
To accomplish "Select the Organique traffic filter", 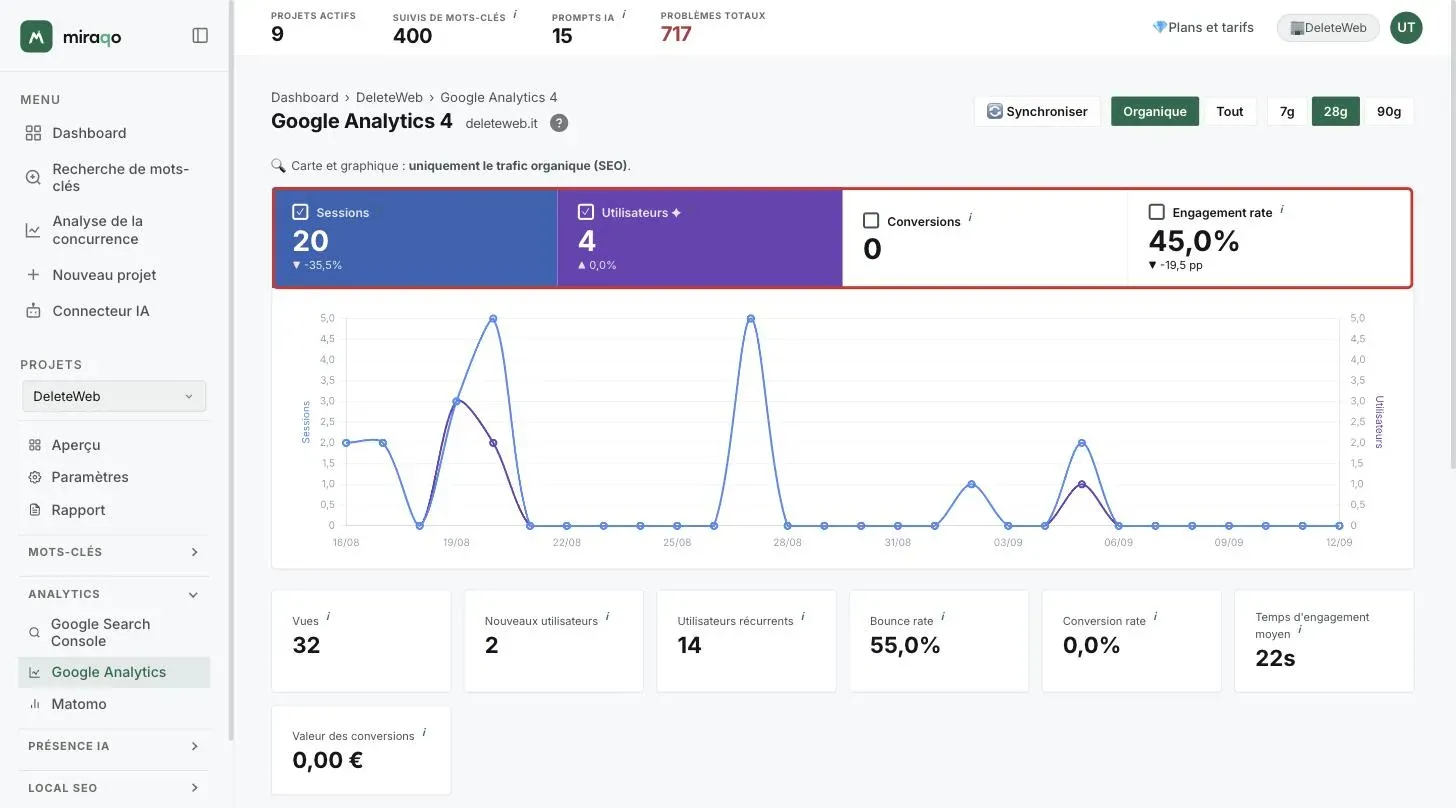I will [1155, 111].
